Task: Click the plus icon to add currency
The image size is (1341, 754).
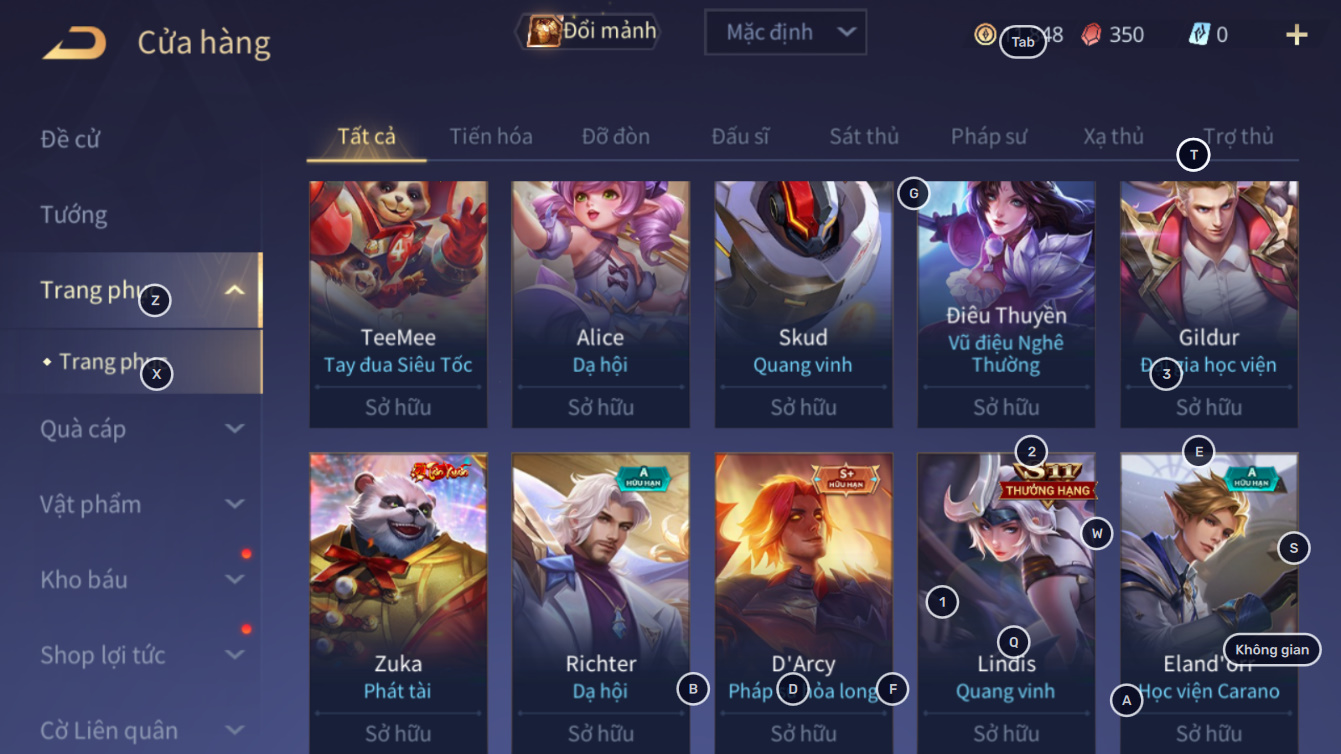Action: click(x=1297, y=35)
